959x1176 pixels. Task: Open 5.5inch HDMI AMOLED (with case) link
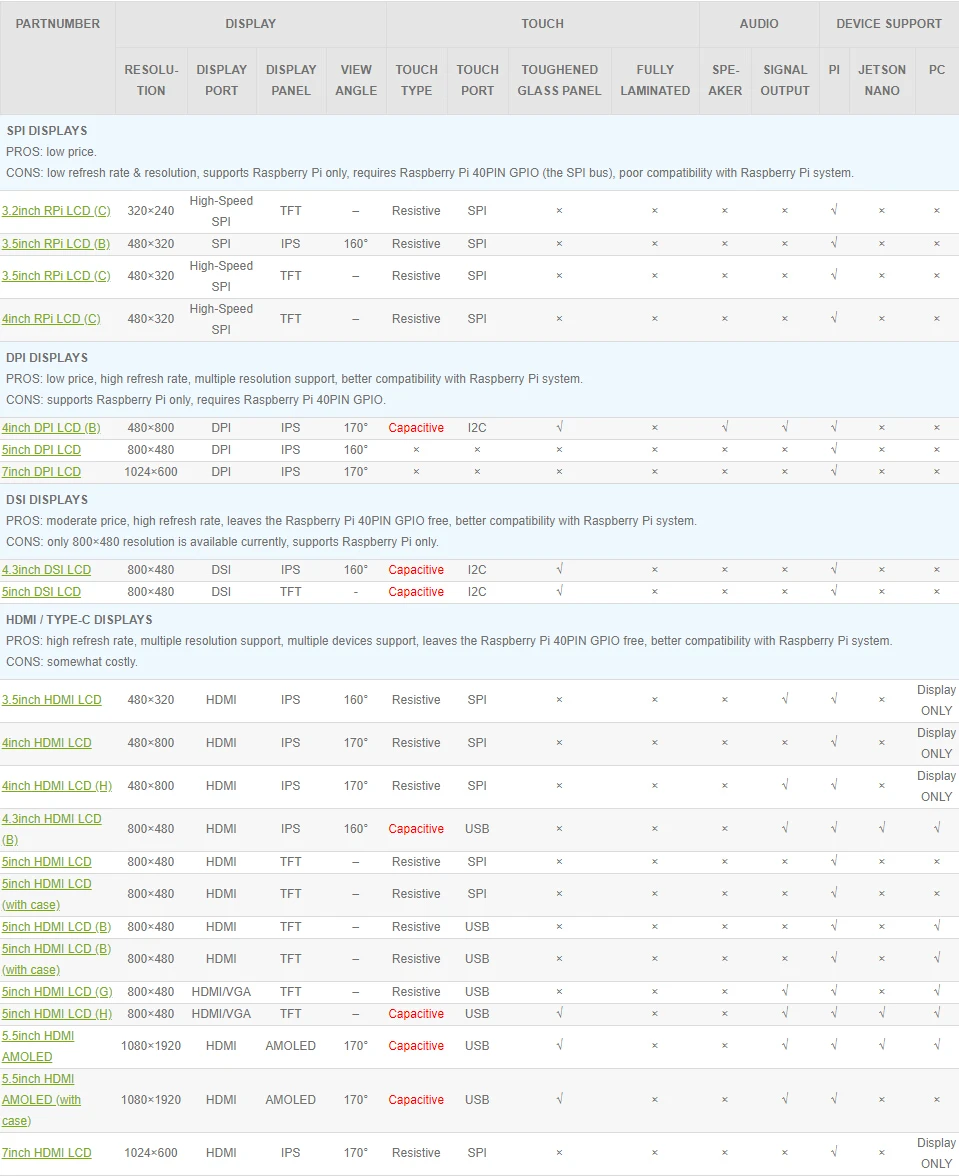coord(41,1100)
